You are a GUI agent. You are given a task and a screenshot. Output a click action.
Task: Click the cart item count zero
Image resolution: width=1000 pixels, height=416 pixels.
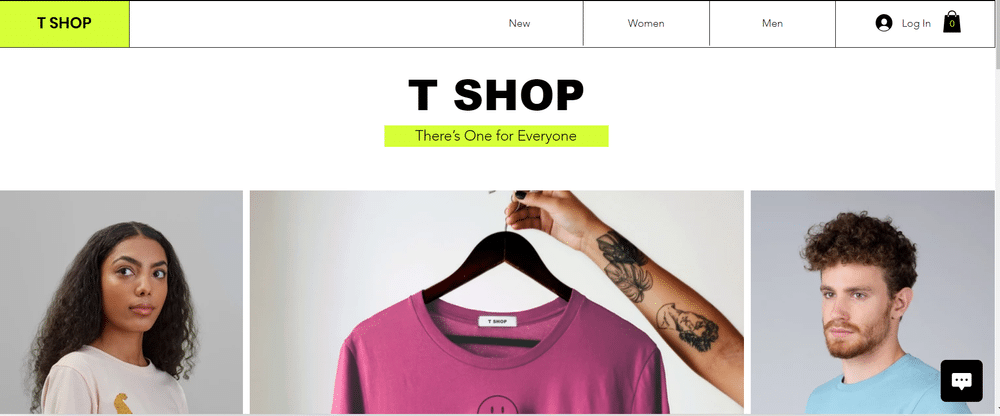[952, 24]
